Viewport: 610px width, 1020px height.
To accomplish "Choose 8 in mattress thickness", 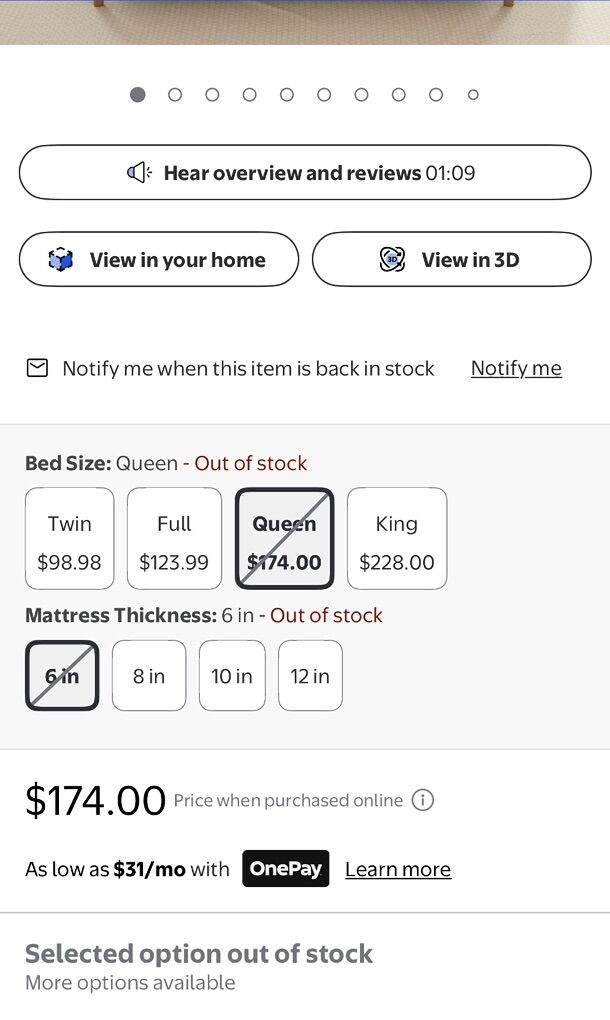I will click(x=149, y=676).
